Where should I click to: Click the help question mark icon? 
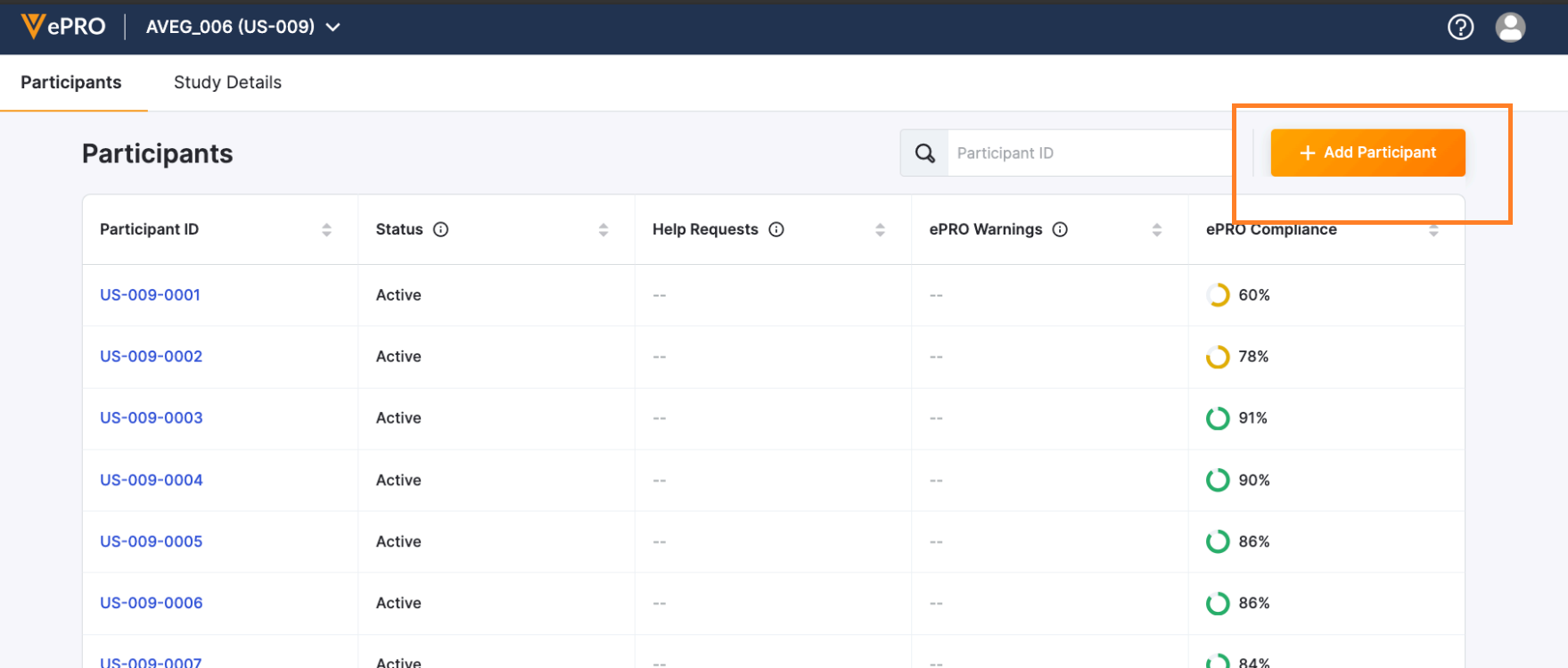click(1460, 28)
